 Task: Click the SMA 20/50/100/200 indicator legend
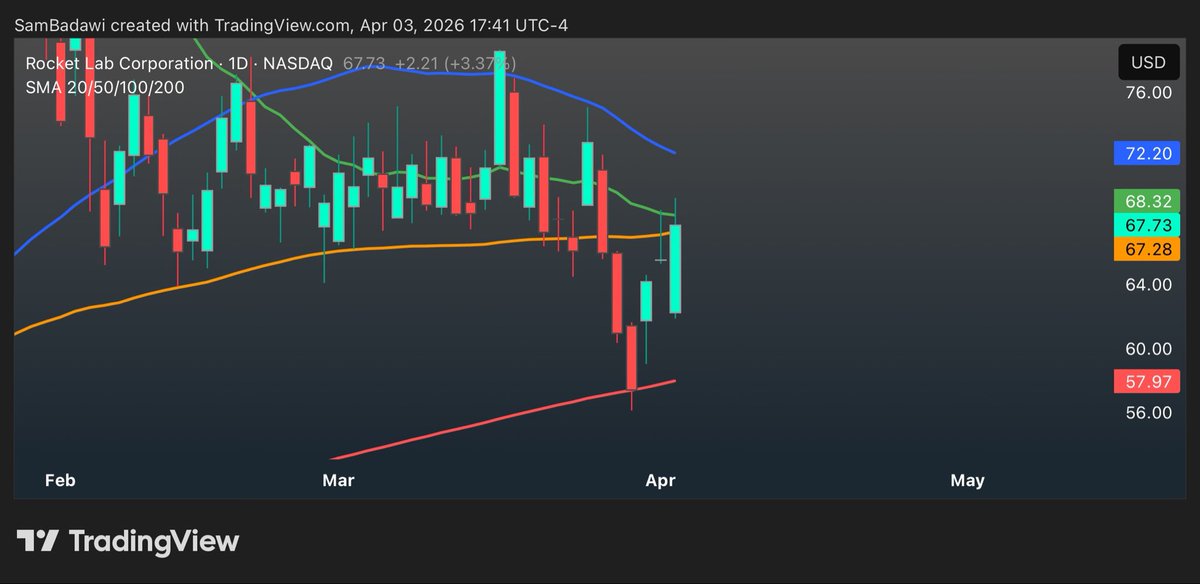coord(105,87)
